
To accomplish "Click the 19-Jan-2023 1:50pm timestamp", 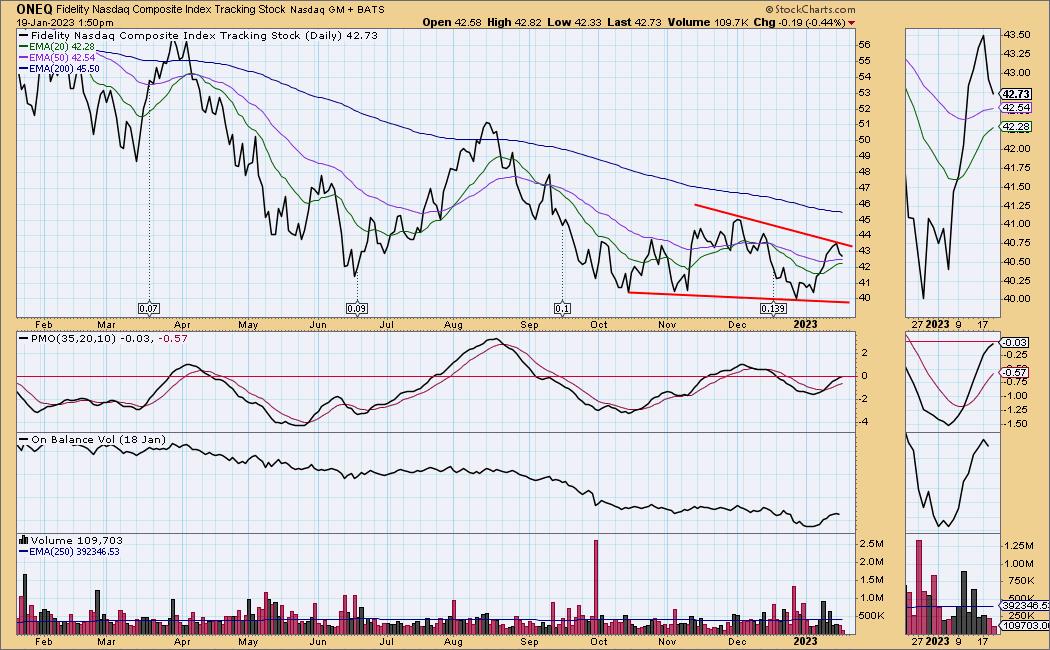I will [x=65, y=23].
